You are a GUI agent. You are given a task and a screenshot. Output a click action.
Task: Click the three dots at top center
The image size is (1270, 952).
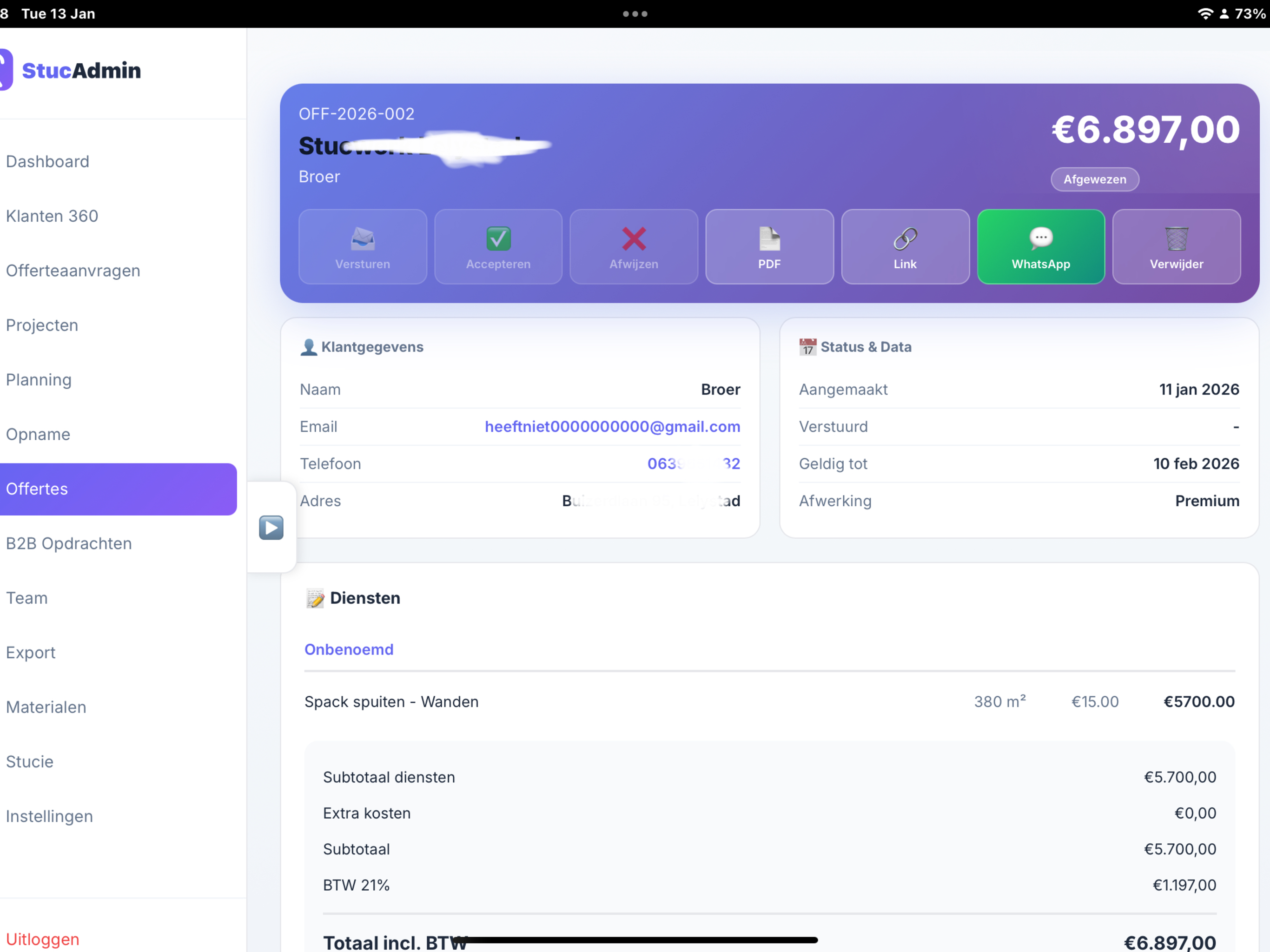tap(635, 14)
